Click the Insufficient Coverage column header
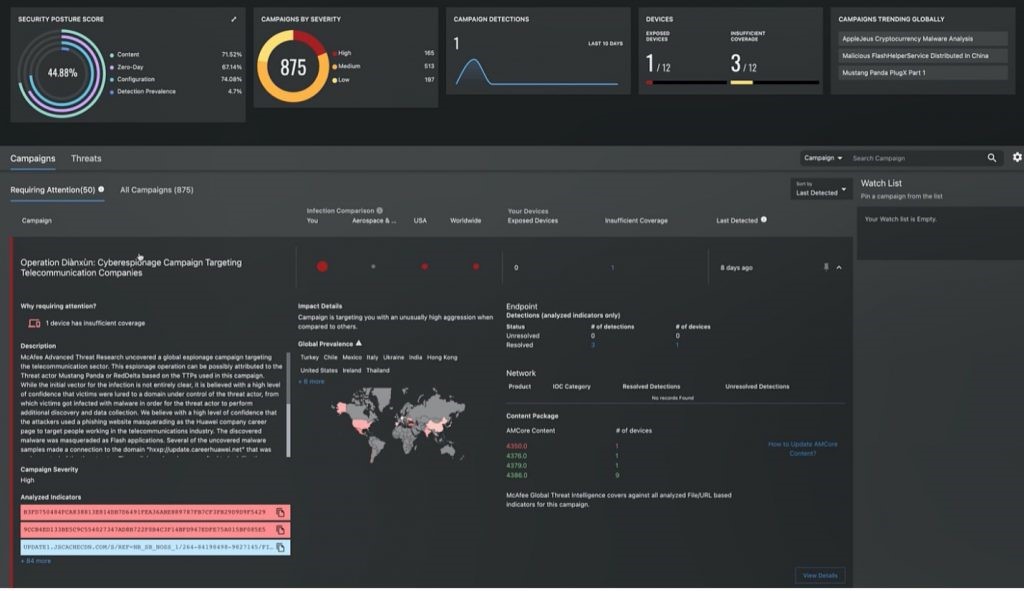The height and width of the screenshot is (591, 1024). tap(636, 221)
